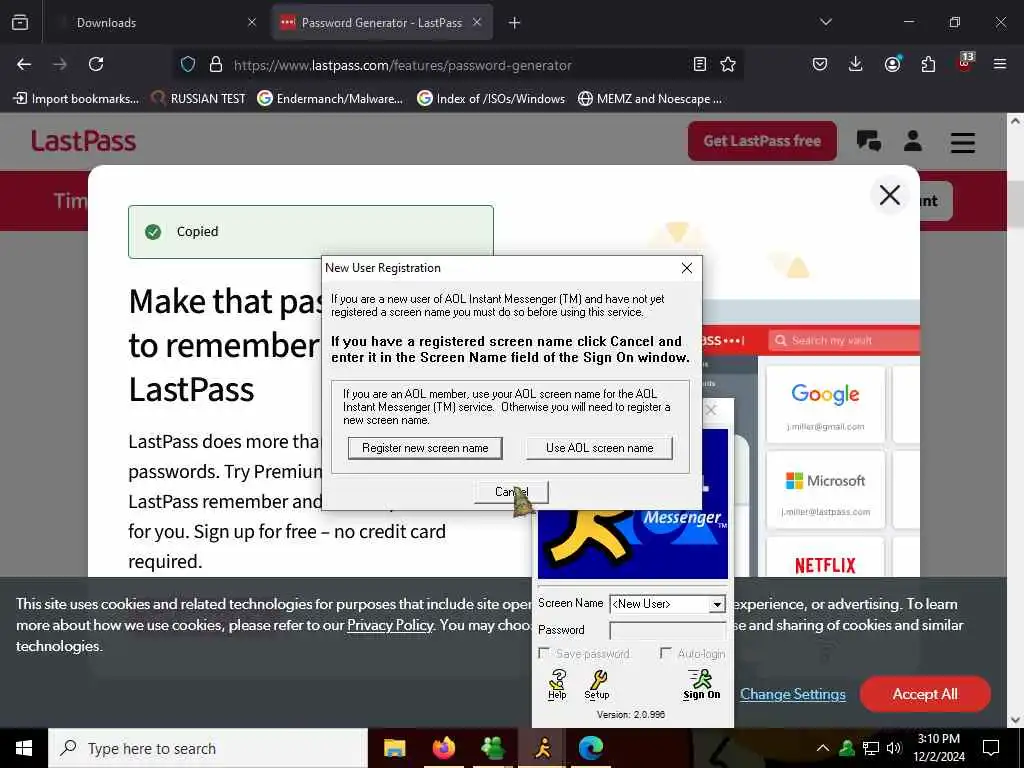The image size is (1024, 768).
Task: Click green buddies icon in taskbar
Action: pyautogui.click(x=493, y=748)
